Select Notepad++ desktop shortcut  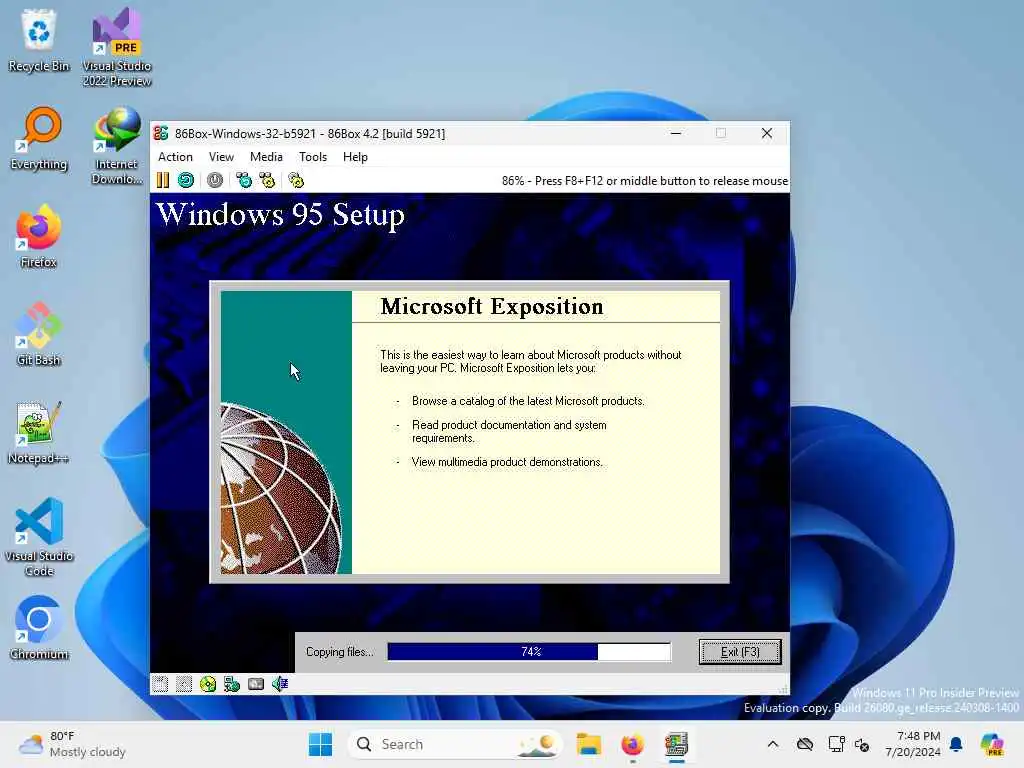(x=39, y=432)
